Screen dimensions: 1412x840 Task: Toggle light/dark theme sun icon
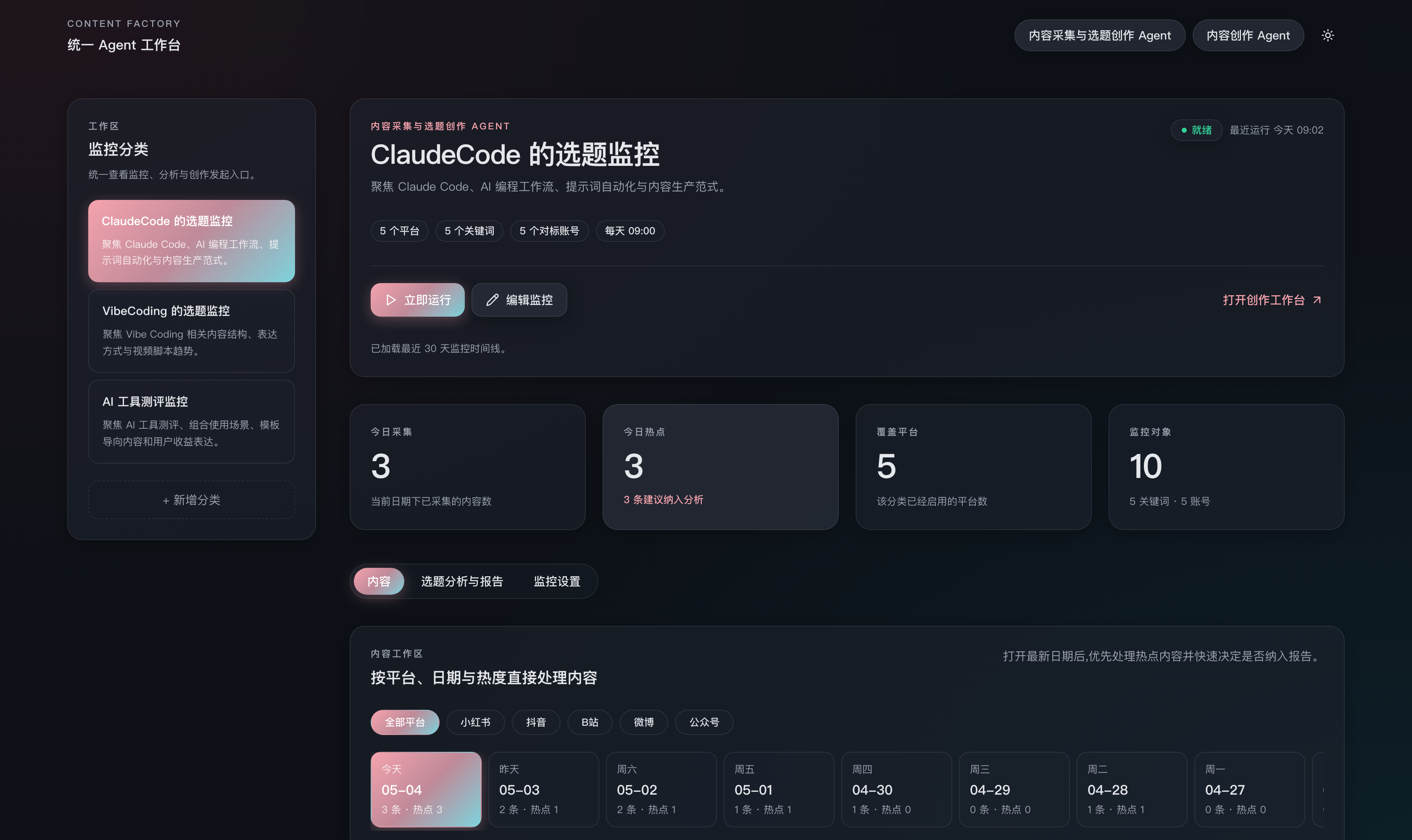point(1328,35)
